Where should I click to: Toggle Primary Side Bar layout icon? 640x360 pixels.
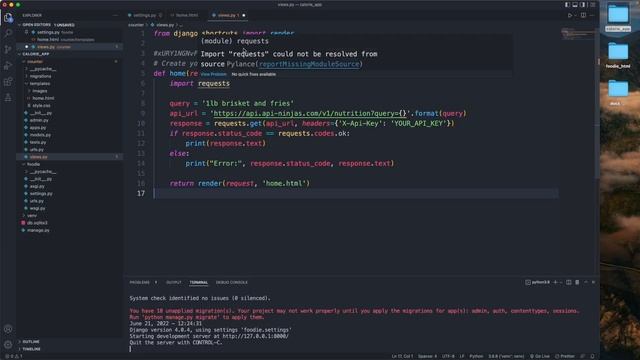click(x=567, y=4)
